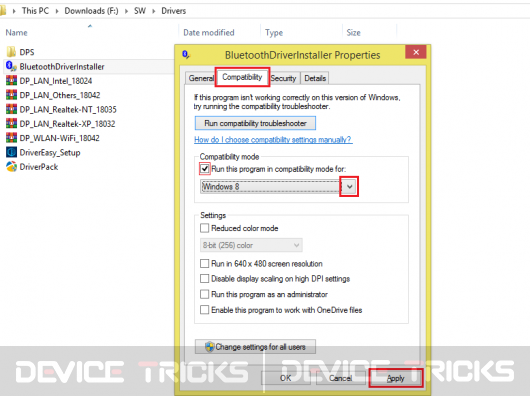The width and height of the screenshot is (530, 396).
Task: Select the DP_LAN_Others_18042 file name
Action: [60, 95]
